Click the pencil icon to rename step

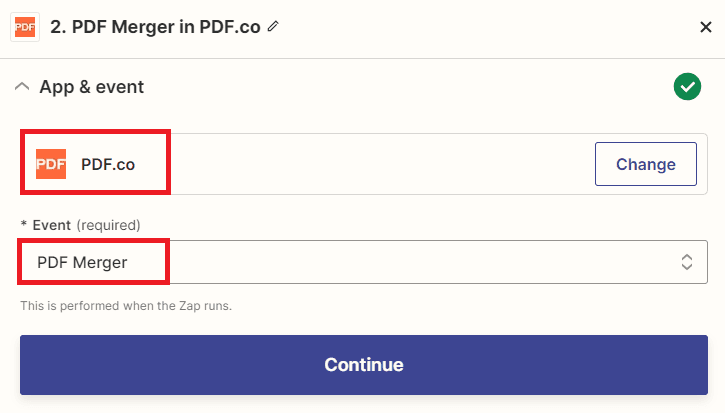click(273, 27)
